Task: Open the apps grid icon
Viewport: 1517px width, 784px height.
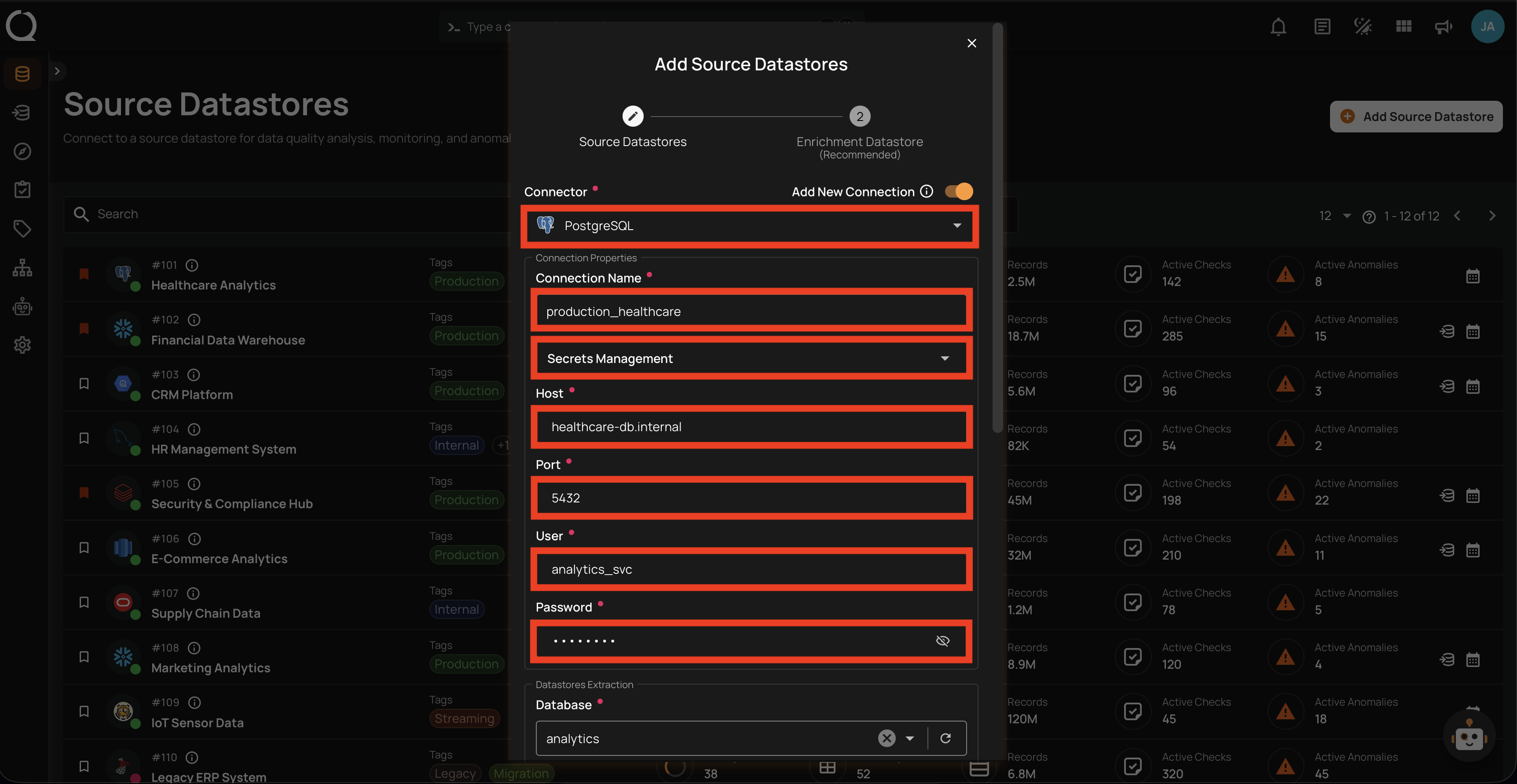Action: [1403, 26]
